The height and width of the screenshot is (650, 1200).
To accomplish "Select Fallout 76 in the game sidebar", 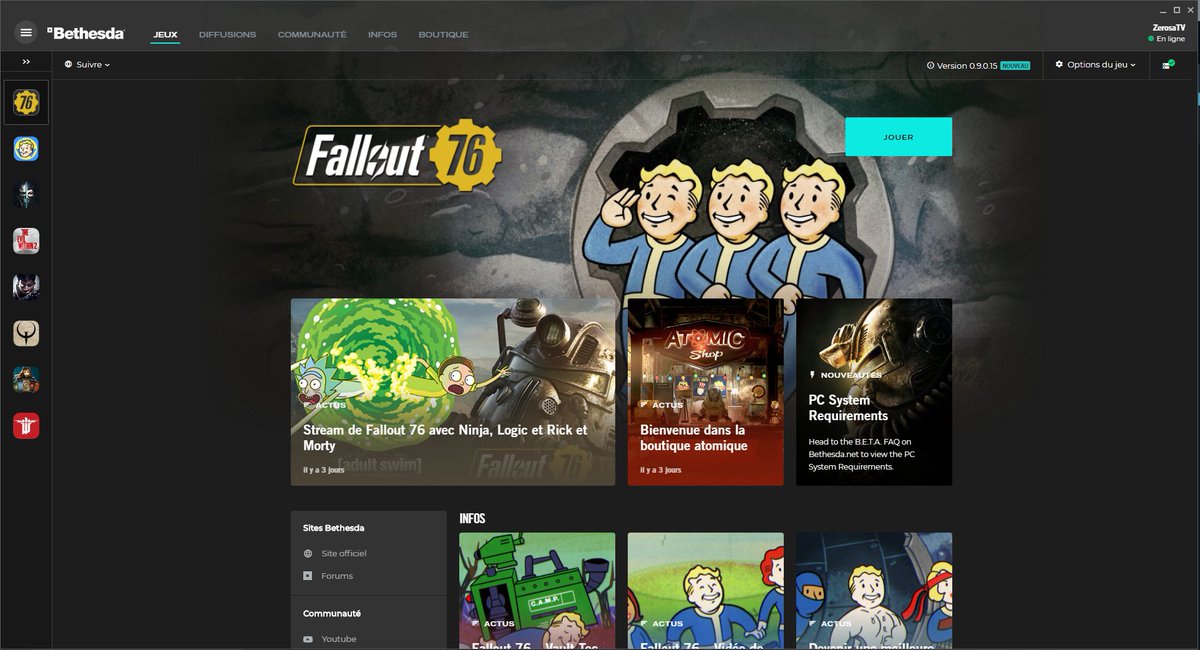I will [26, 102].
